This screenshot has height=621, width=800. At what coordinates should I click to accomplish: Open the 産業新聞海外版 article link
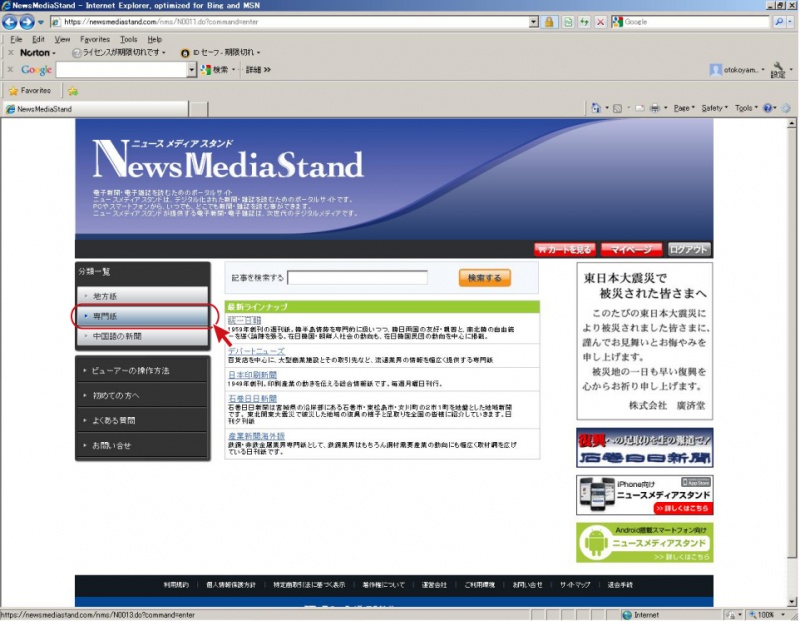(x=257, y=436)
